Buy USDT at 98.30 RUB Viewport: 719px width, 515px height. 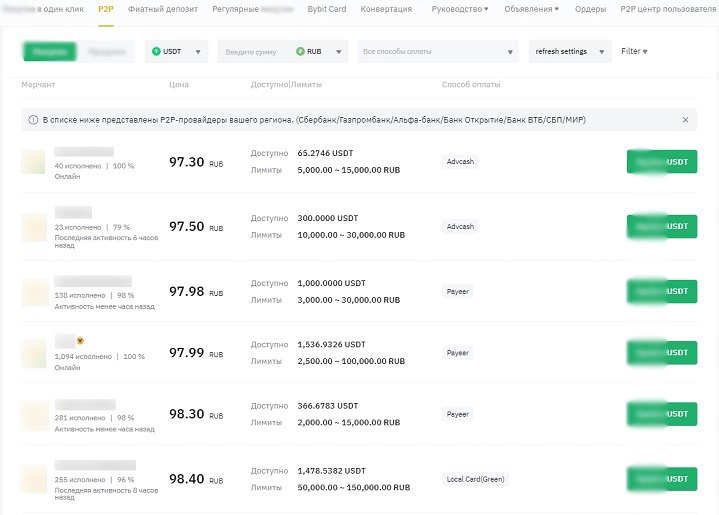pos(662,414)
